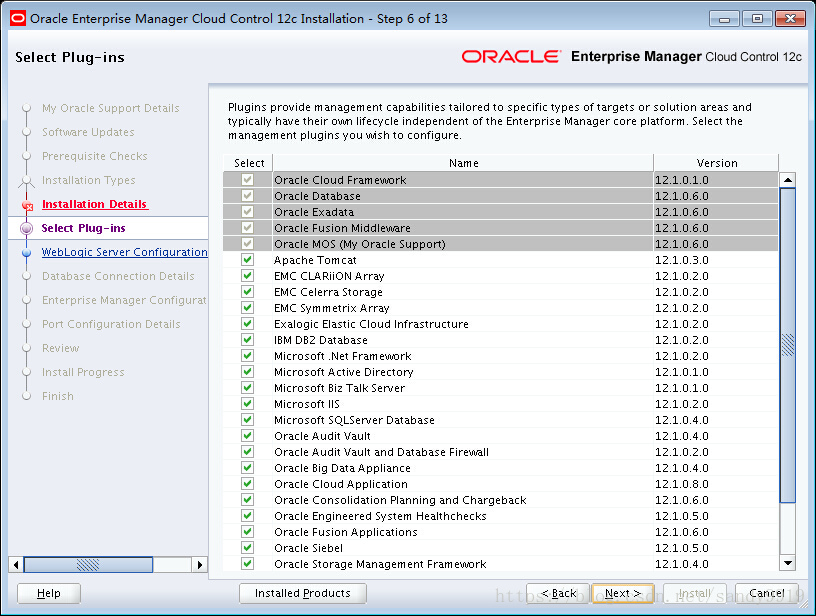Image resolution: width=816 pixels, height=616 pixels.
Task: Click the Next button
Action: pyautogui.click(x=623, y=593)
